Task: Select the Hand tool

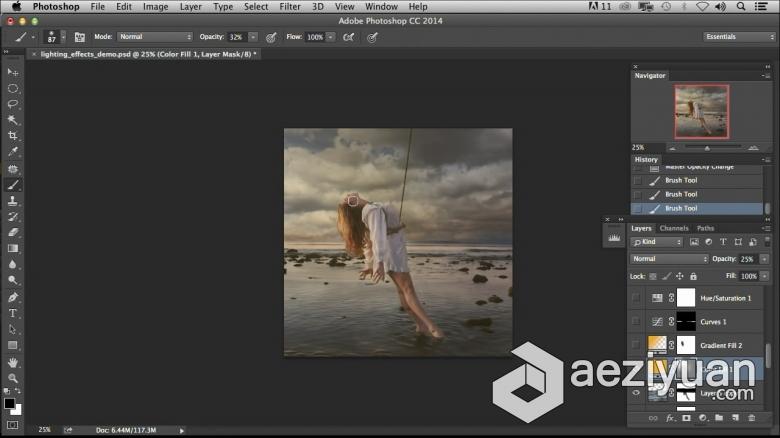Action: (x=13, y=363)
